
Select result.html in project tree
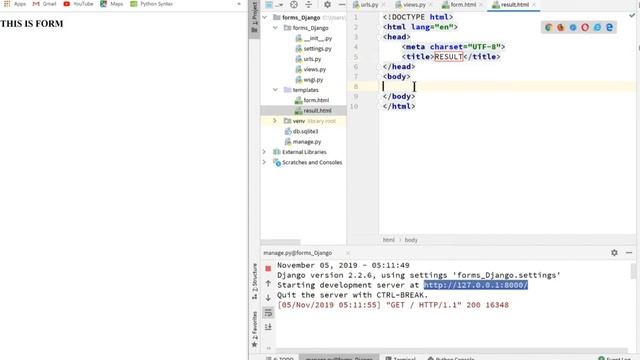[x=313, y=111]
